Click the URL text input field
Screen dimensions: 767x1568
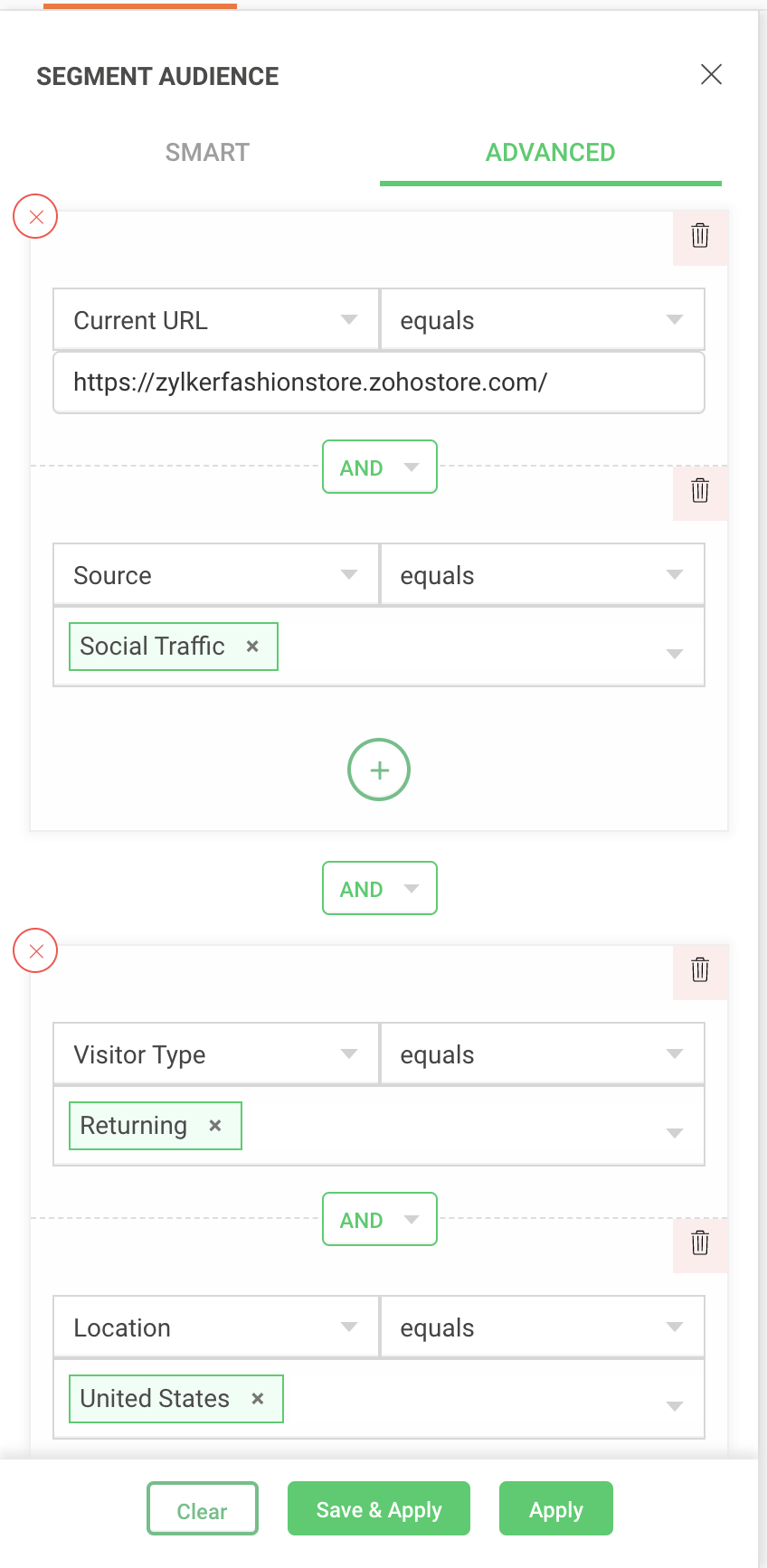(x=379, y=383)
